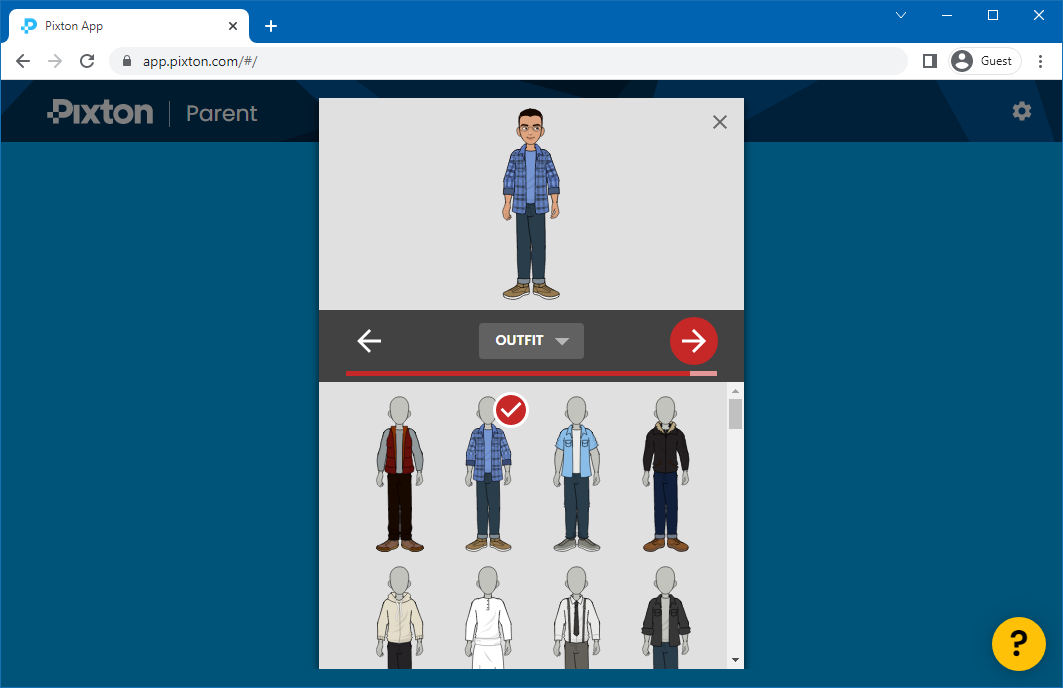This screenshot has width=1063, height=688.
Task: Click the browser side panel icon
Action: tap(928, 60)
